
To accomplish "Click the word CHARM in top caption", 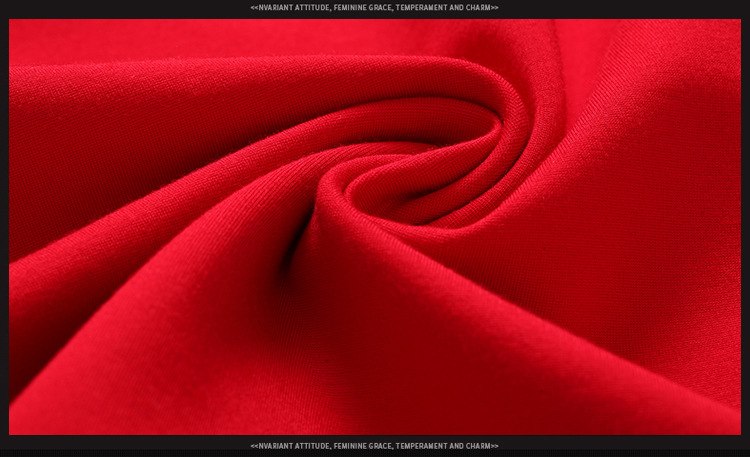I will [476, 8].
